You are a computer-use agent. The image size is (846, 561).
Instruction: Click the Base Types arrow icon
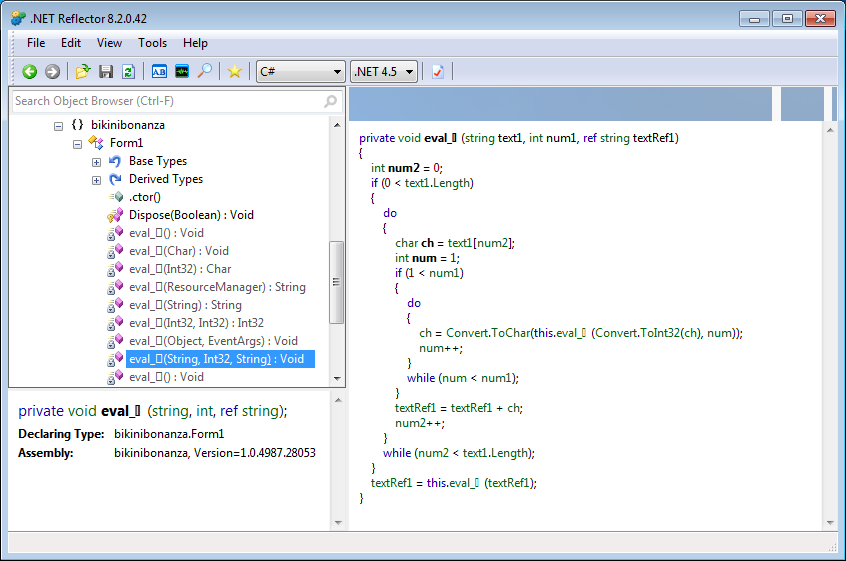pos(115,161)
